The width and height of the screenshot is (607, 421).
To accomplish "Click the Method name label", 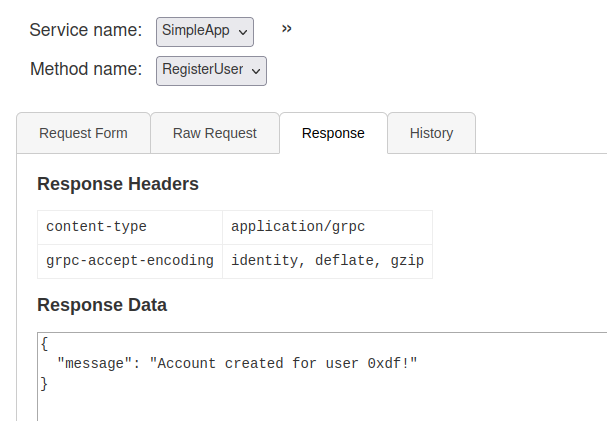I will tap(87, 70).
